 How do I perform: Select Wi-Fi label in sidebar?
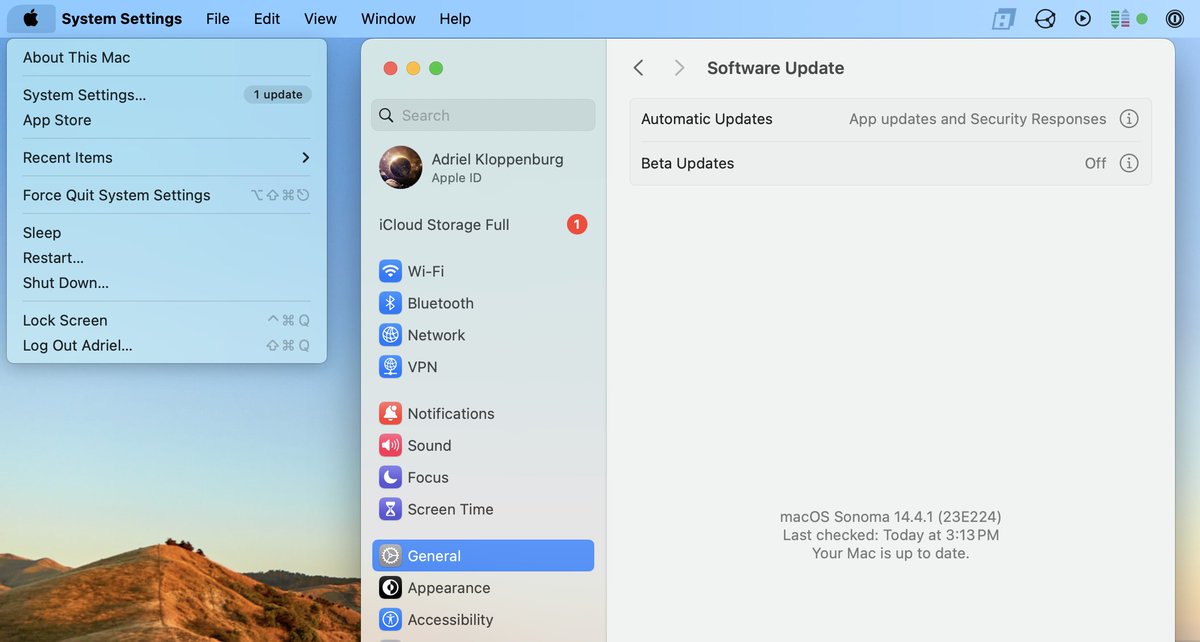[426, 271]
